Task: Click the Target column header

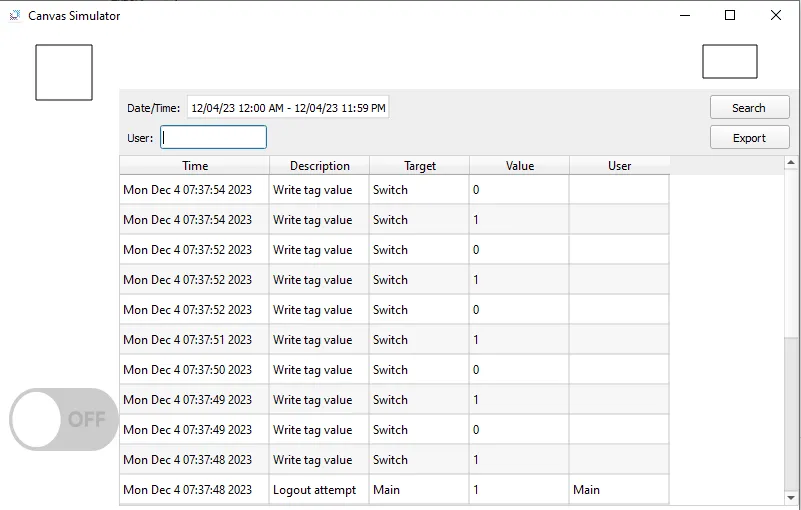Action: click(419, 166)
